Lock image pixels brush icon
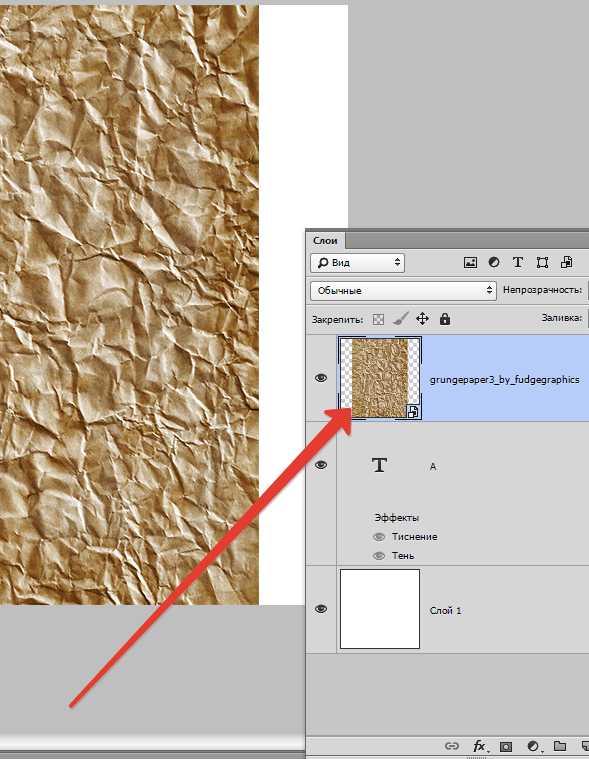This screenshot has height=759, width=589. pyautogui.click(x=400, y=319)
